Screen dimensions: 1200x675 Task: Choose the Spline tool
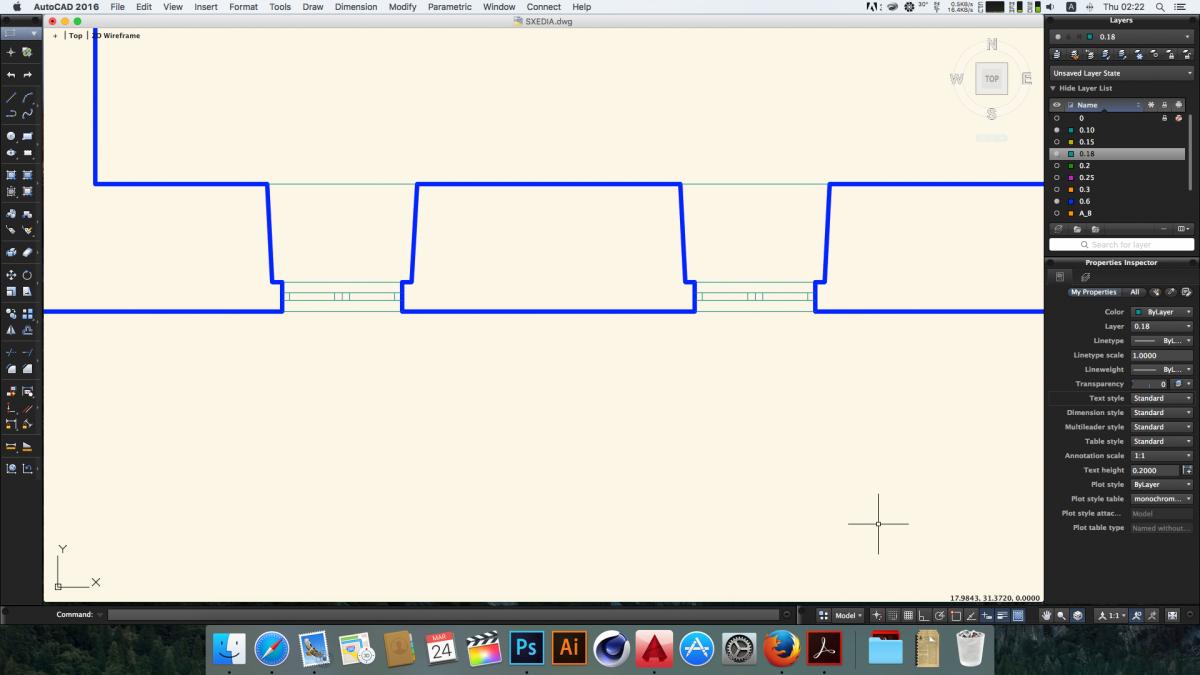(x=27, y=113)
